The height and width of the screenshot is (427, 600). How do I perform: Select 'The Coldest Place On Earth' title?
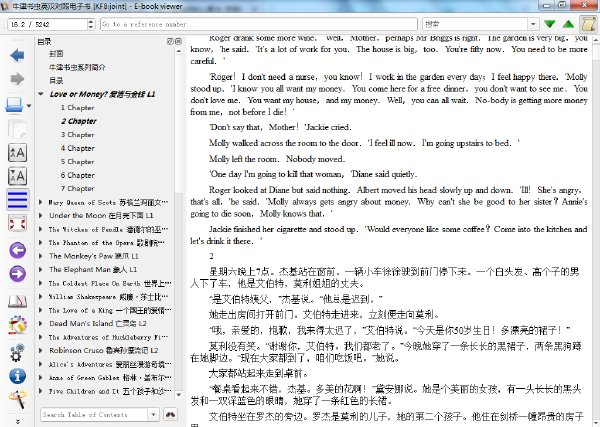110,283
